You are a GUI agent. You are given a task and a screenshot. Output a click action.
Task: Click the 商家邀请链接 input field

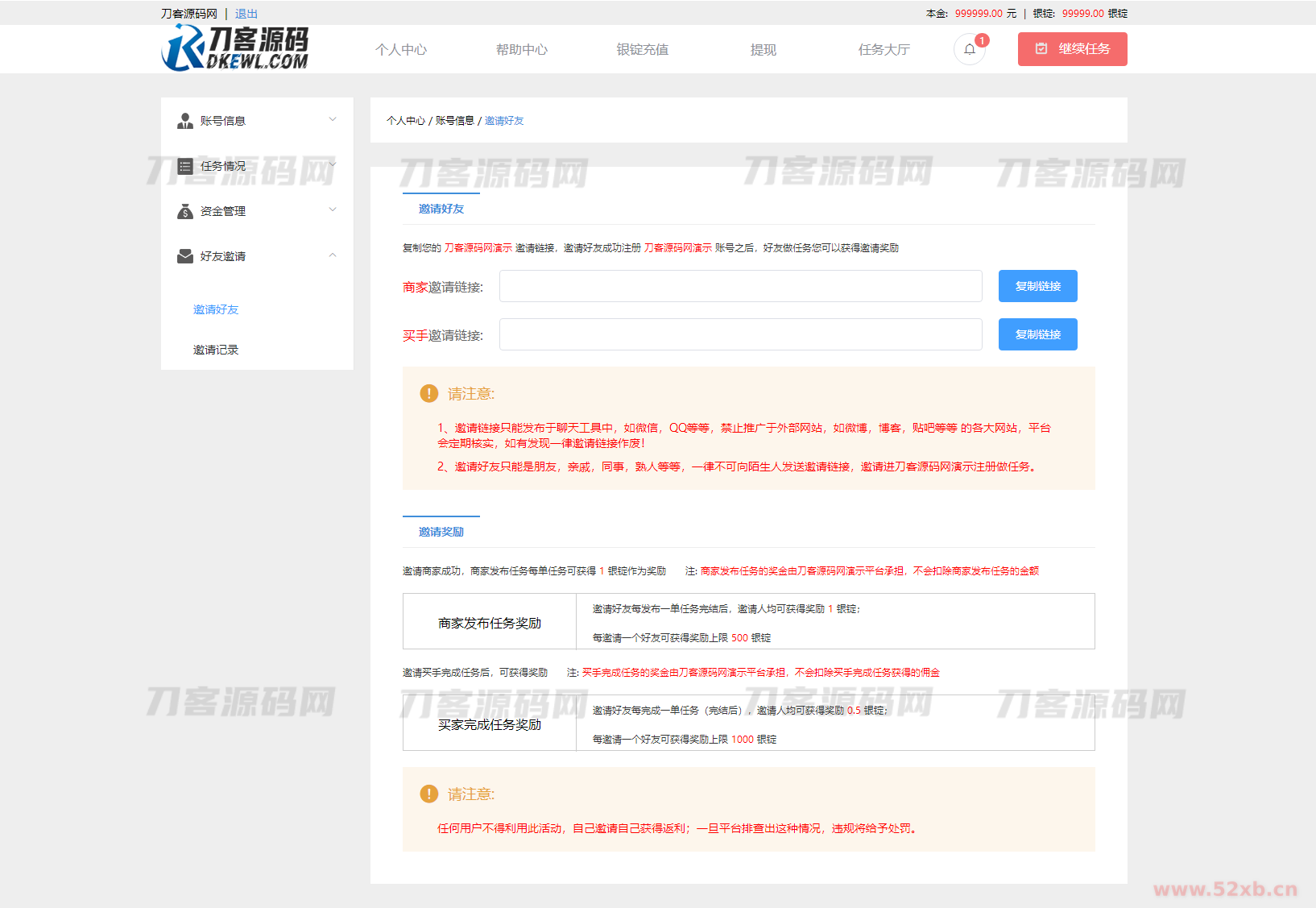point(740,286)
